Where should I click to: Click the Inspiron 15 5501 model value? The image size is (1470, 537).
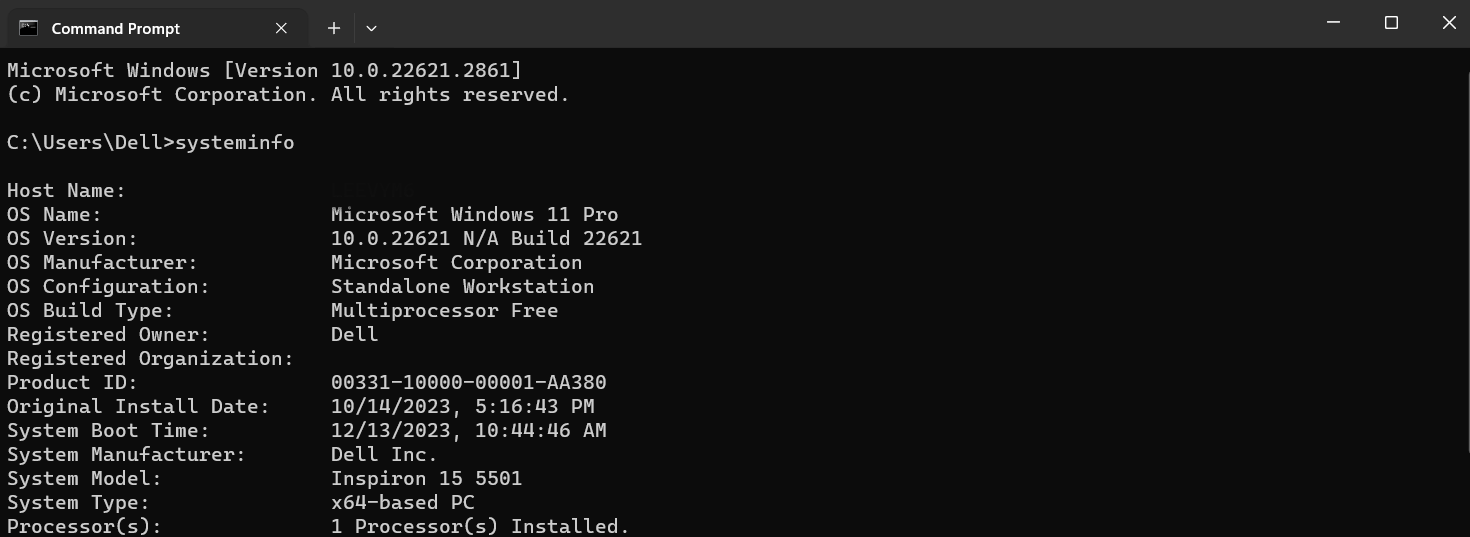pos(426,479)
